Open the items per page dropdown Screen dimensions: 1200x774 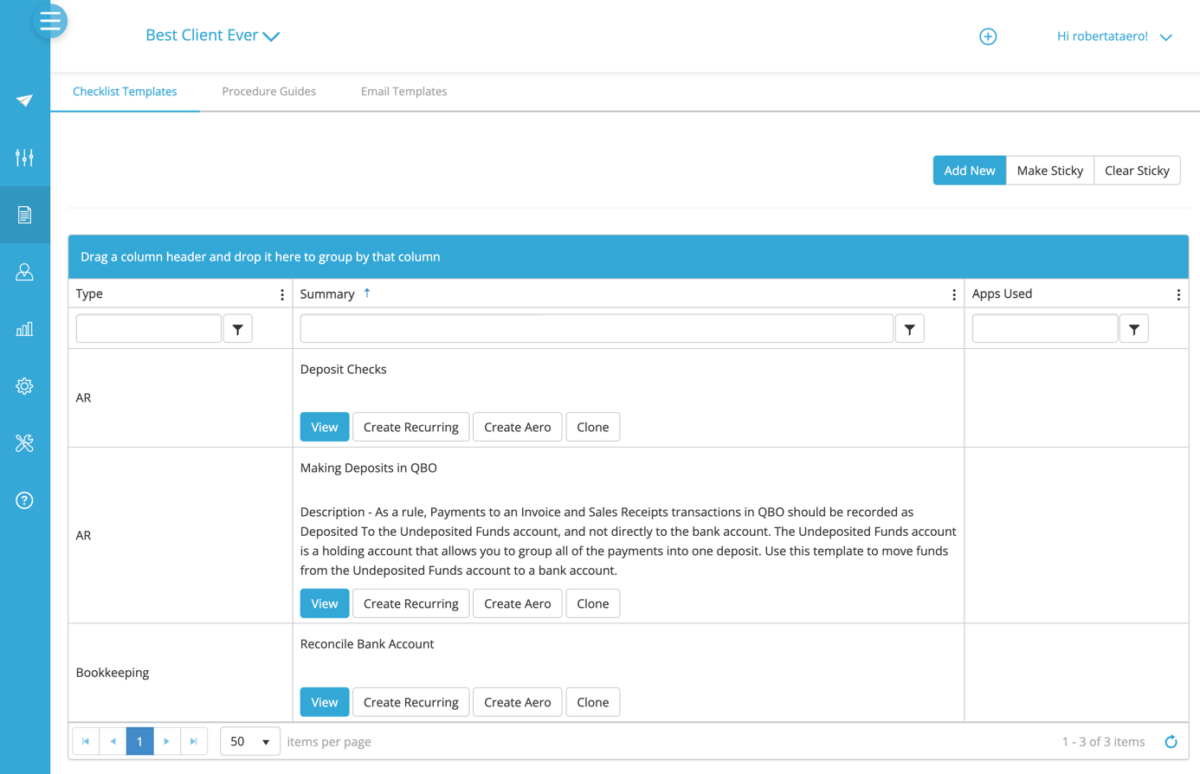pos(249,741)
